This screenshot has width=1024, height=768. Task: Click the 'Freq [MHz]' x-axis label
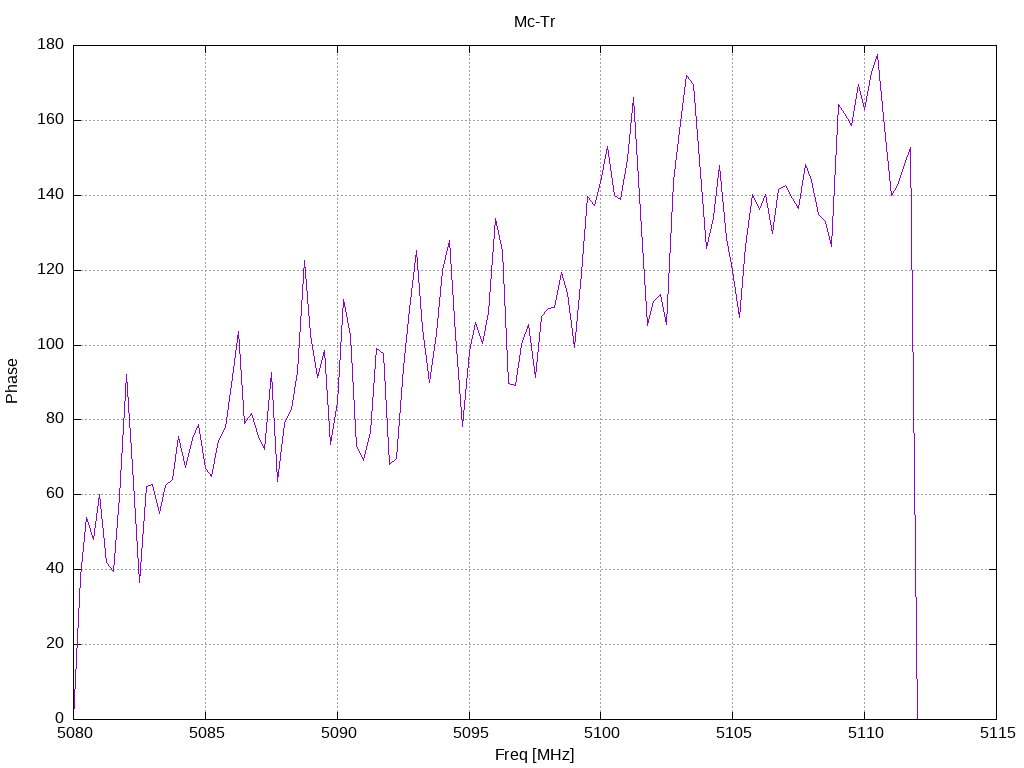tap(534, 755)
